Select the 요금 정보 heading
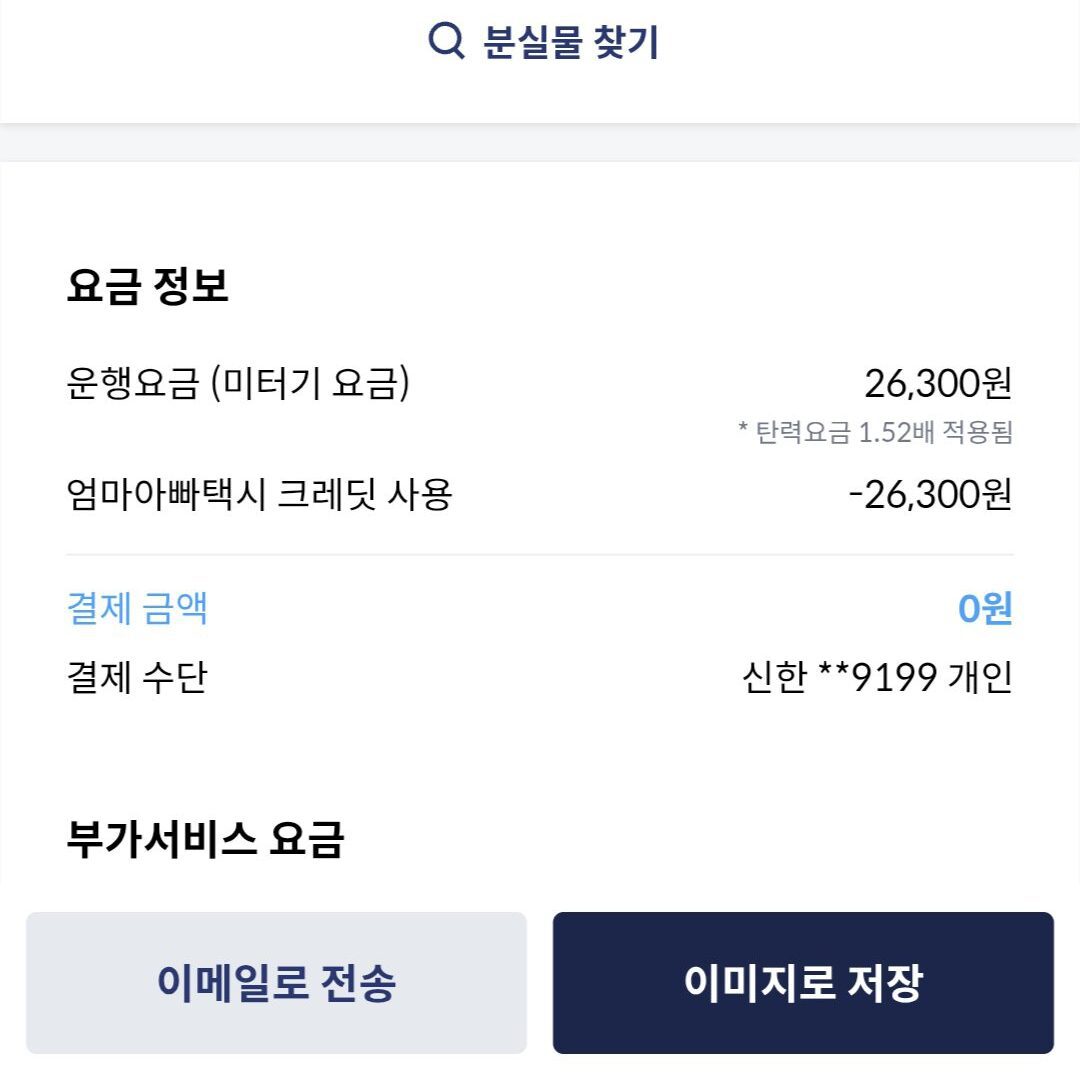Viewport: 1080px width, 1080px height. click(148, 286)
